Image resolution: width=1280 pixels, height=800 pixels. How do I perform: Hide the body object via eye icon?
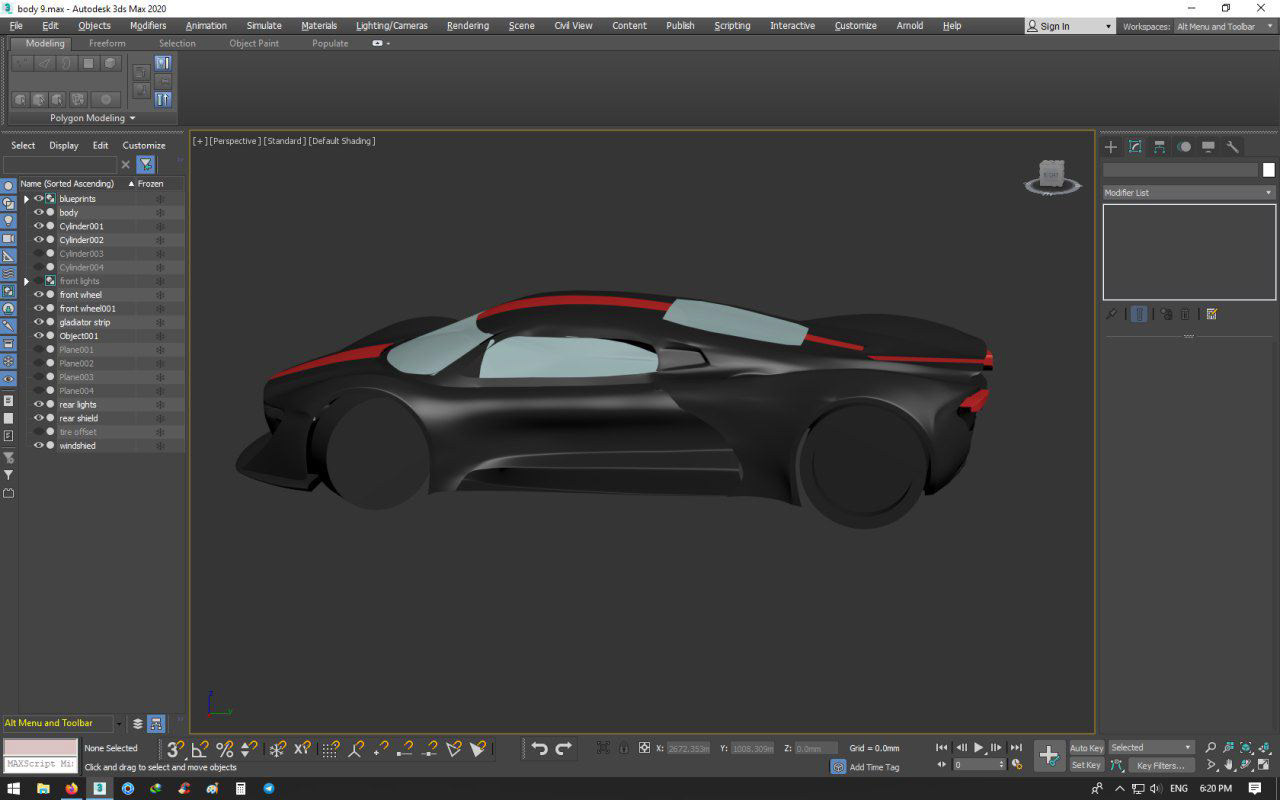click(39, 212)
